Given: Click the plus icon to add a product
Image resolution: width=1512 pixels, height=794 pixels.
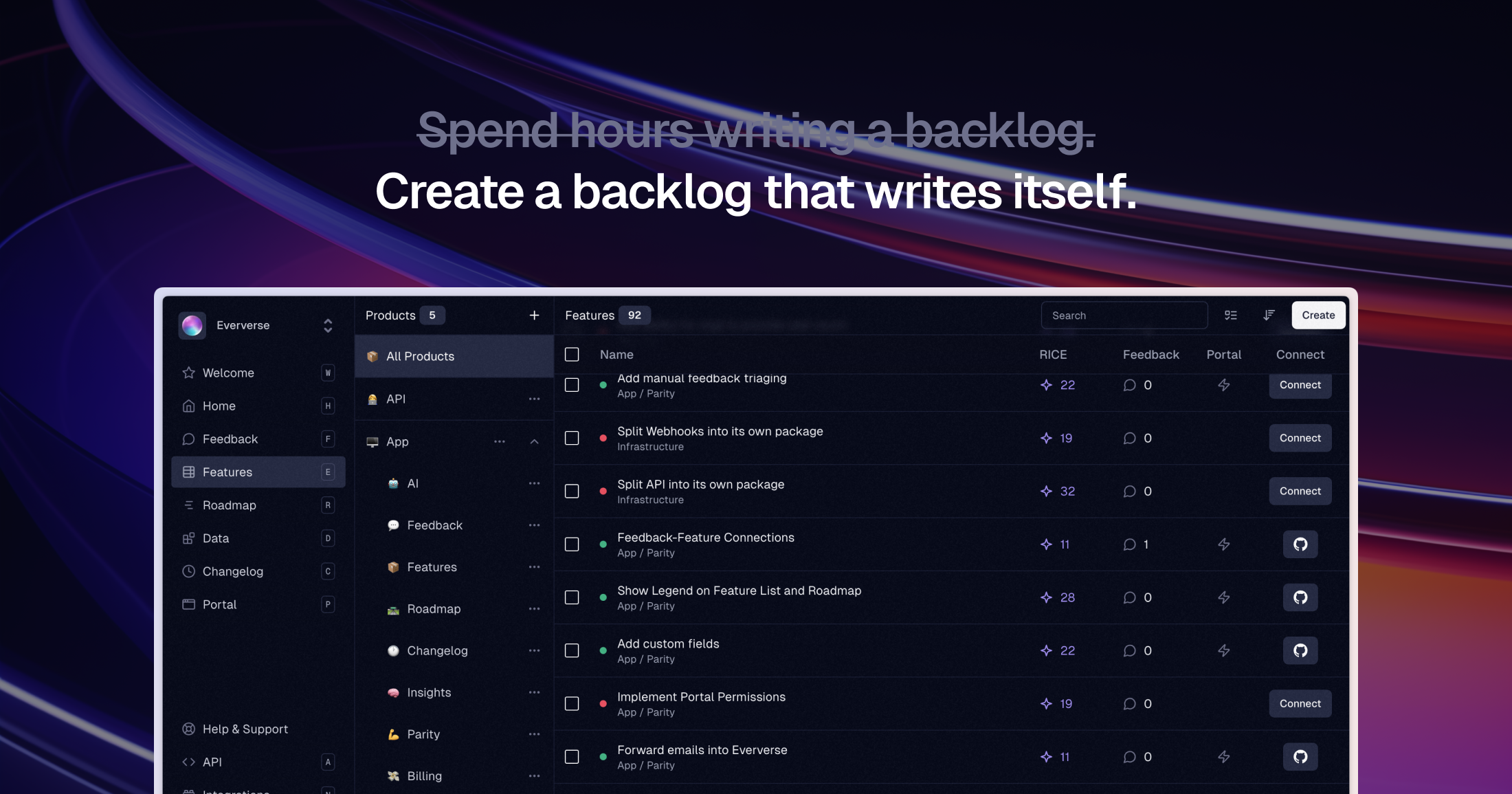Looking at the screenshot, I should coord(534,315).
